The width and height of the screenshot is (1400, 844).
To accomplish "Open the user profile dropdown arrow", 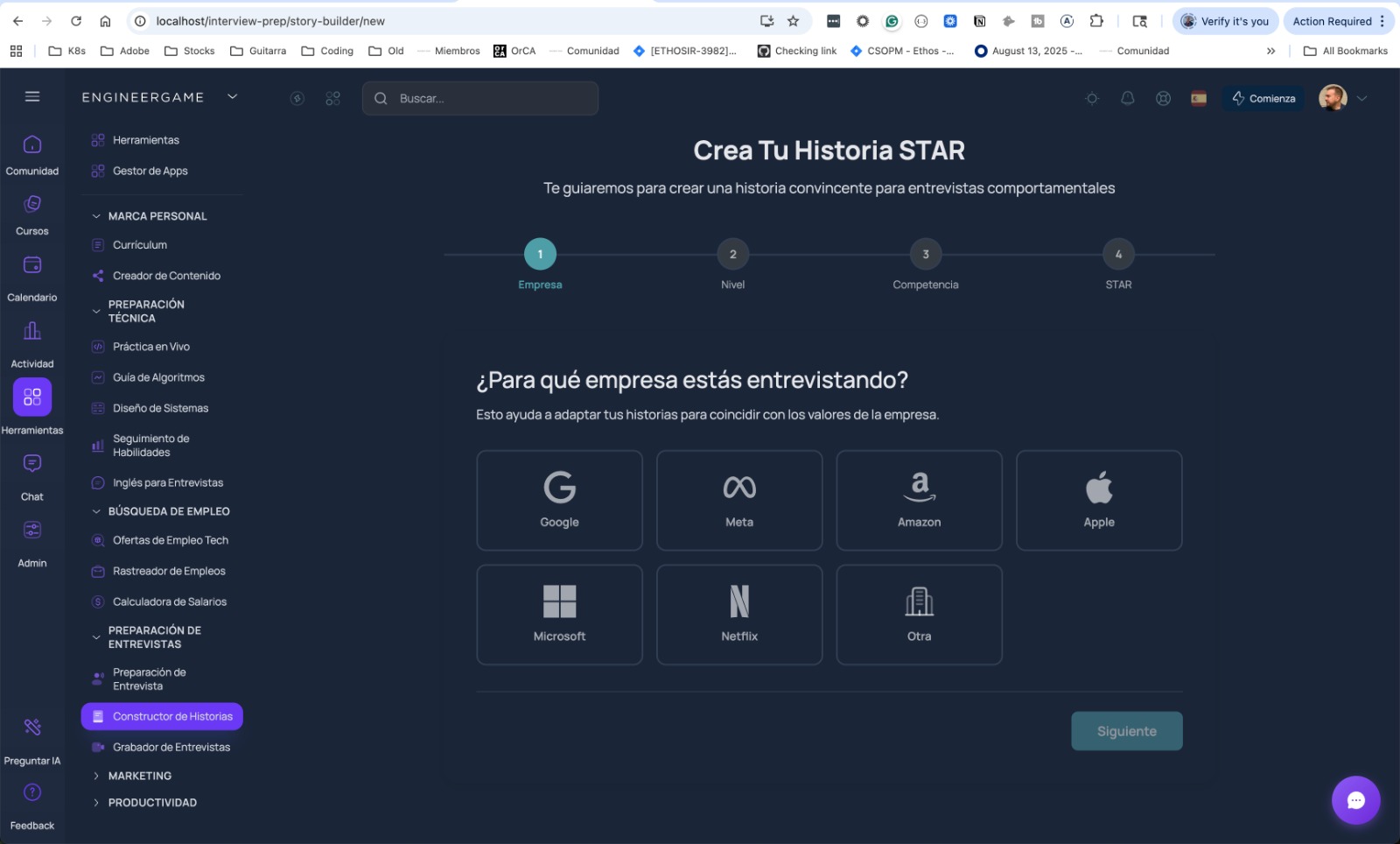I will (x=1361, y=98).
